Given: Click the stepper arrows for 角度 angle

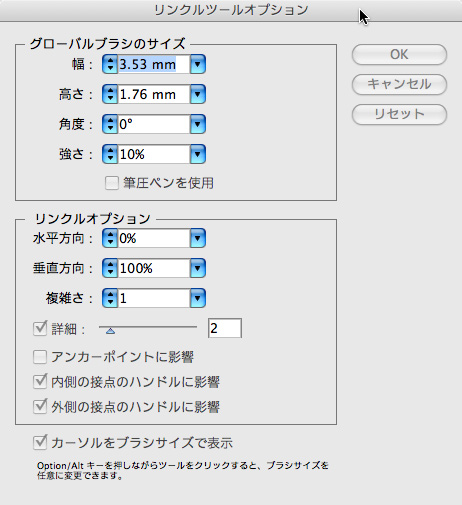Looking at the screenshot, I should (110, 124).
